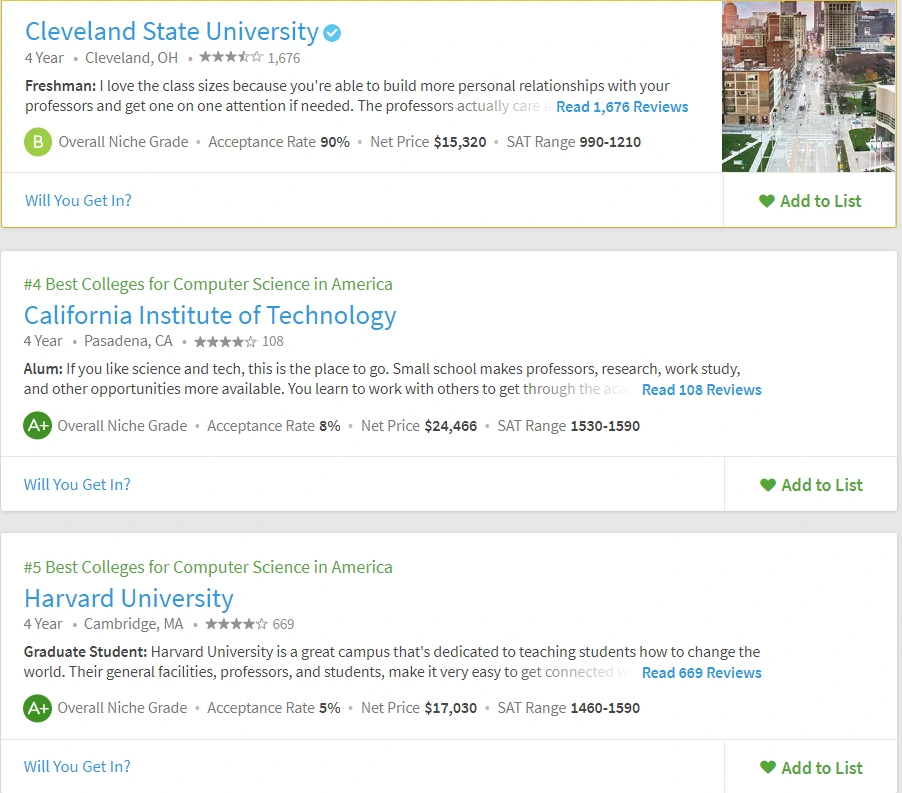This screenshot has width=902, height=793.
Task: Click the Graduate Student review label
Action: tap(86, 652)
